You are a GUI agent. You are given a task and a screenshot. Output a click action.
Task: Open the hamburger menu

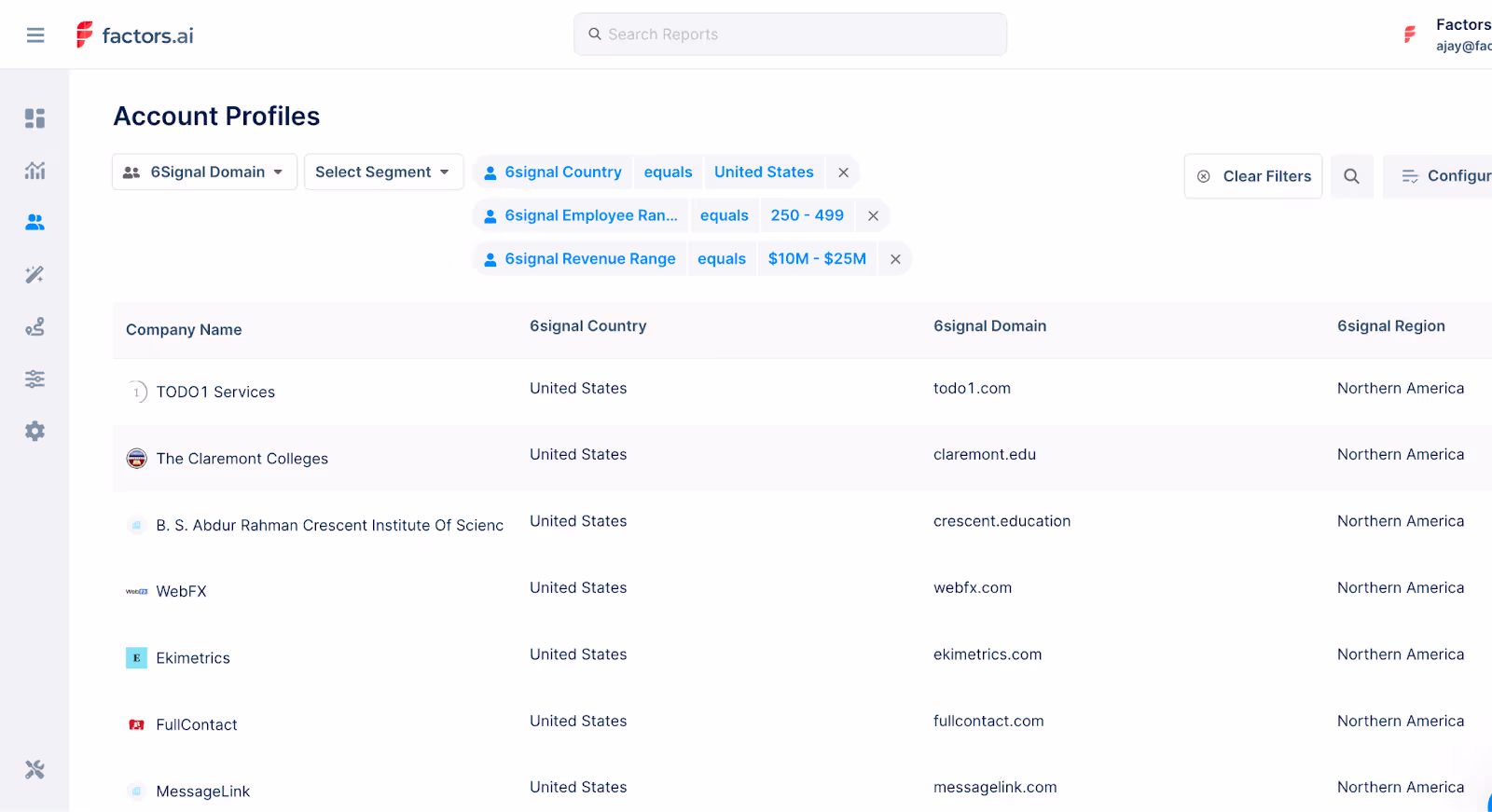click(35, 35)
